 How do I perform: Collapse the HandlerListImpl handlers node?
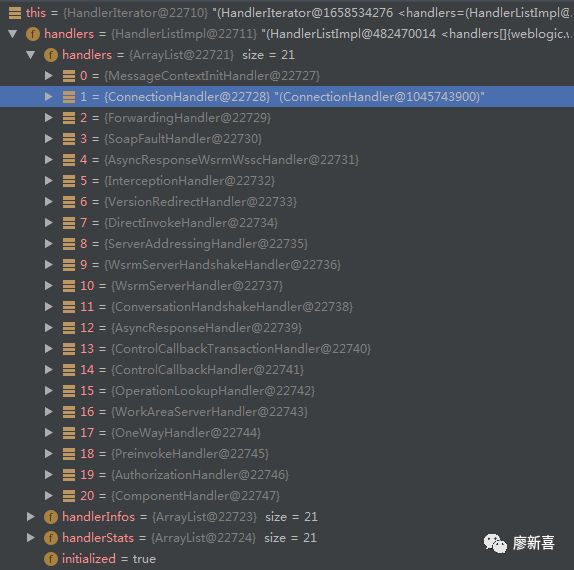(x=13, y=34)
